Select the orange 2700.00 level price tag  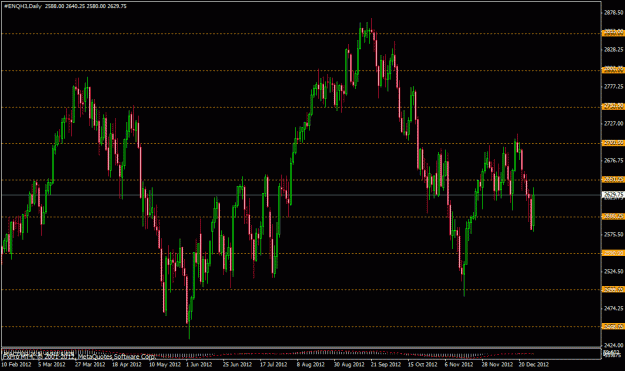click(x=613, y=143)
